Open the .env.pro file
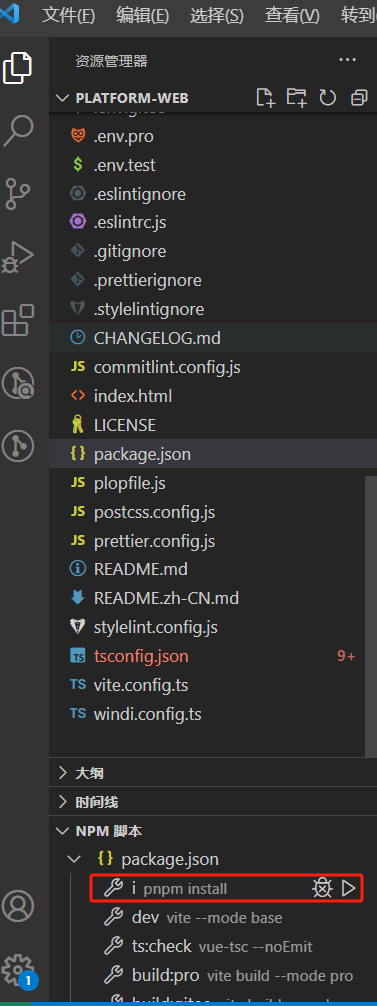 pyautogui.click(x=213, y=136)
